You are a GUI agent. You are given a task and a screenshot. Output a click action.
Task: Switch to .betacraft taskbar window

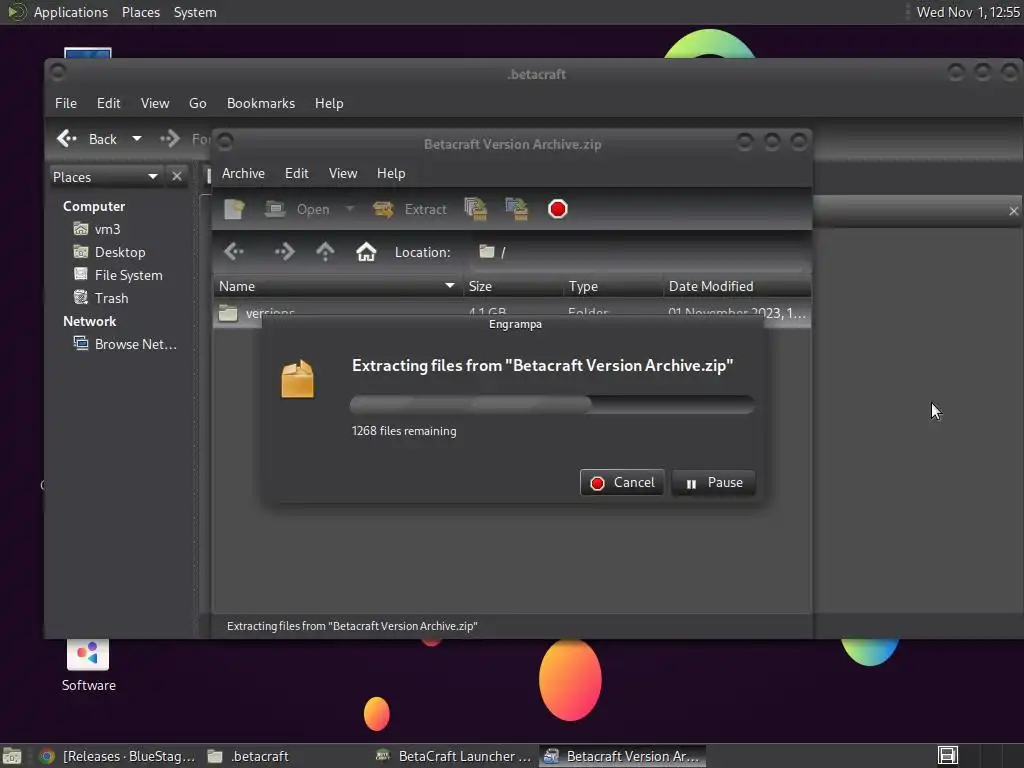point(249,756)
